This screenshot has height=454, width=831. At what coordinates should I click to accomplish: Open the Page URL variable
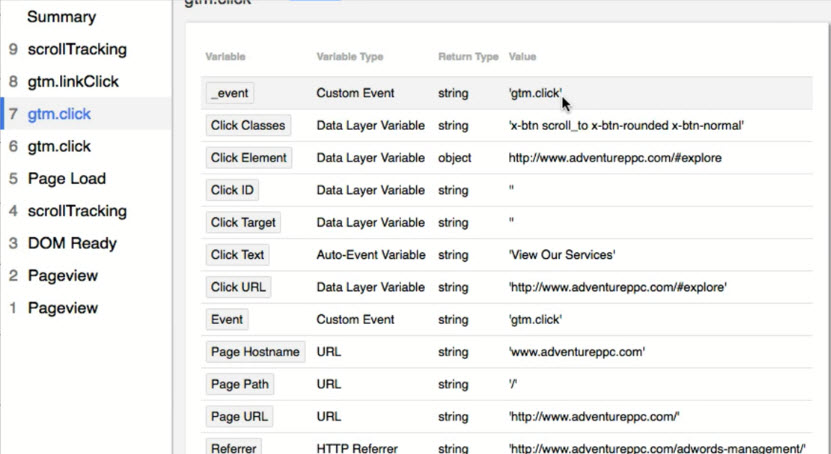point(238,416)
